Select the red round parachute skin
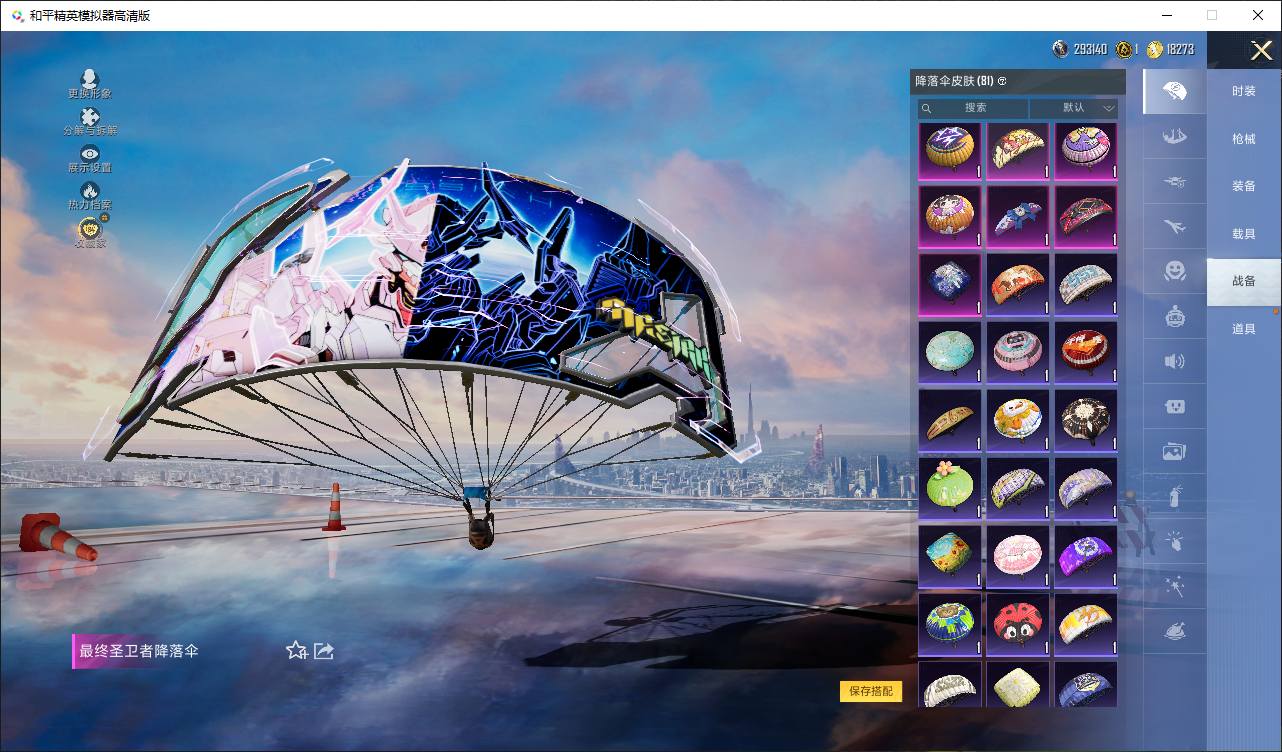The width and height of the screenshot is (1282, 752). [1086, 352]
